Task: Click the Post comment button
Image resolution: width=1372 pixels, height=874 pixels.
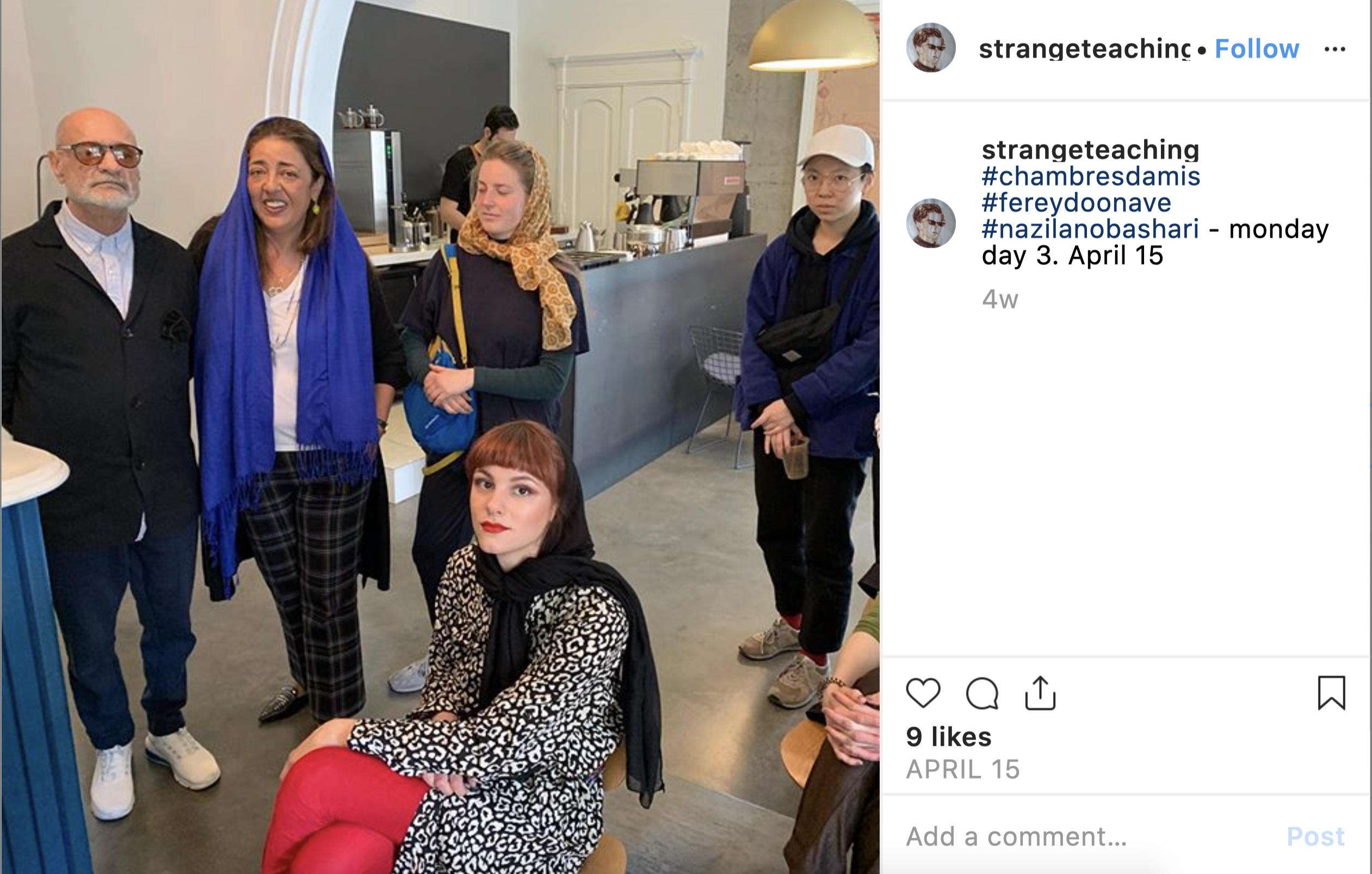Action: (1315, 836)
